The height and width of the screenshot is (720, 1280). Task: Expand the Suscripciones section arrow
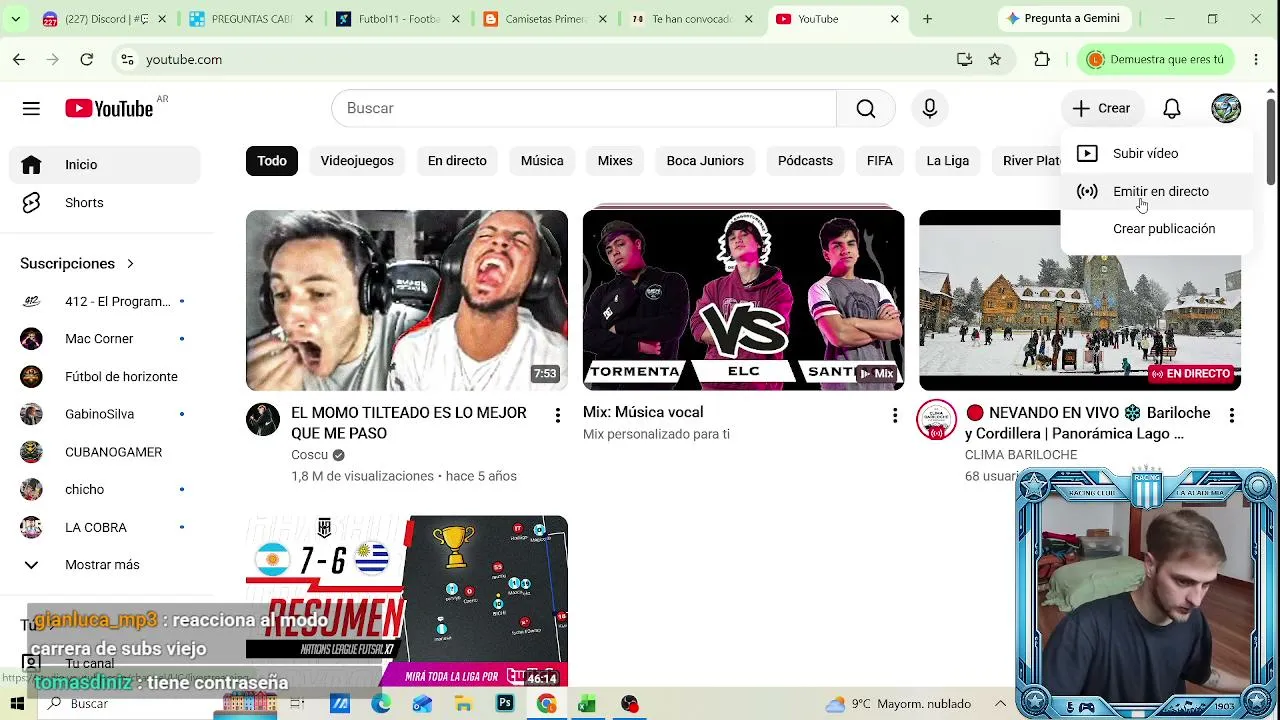(x=130, y=264)
